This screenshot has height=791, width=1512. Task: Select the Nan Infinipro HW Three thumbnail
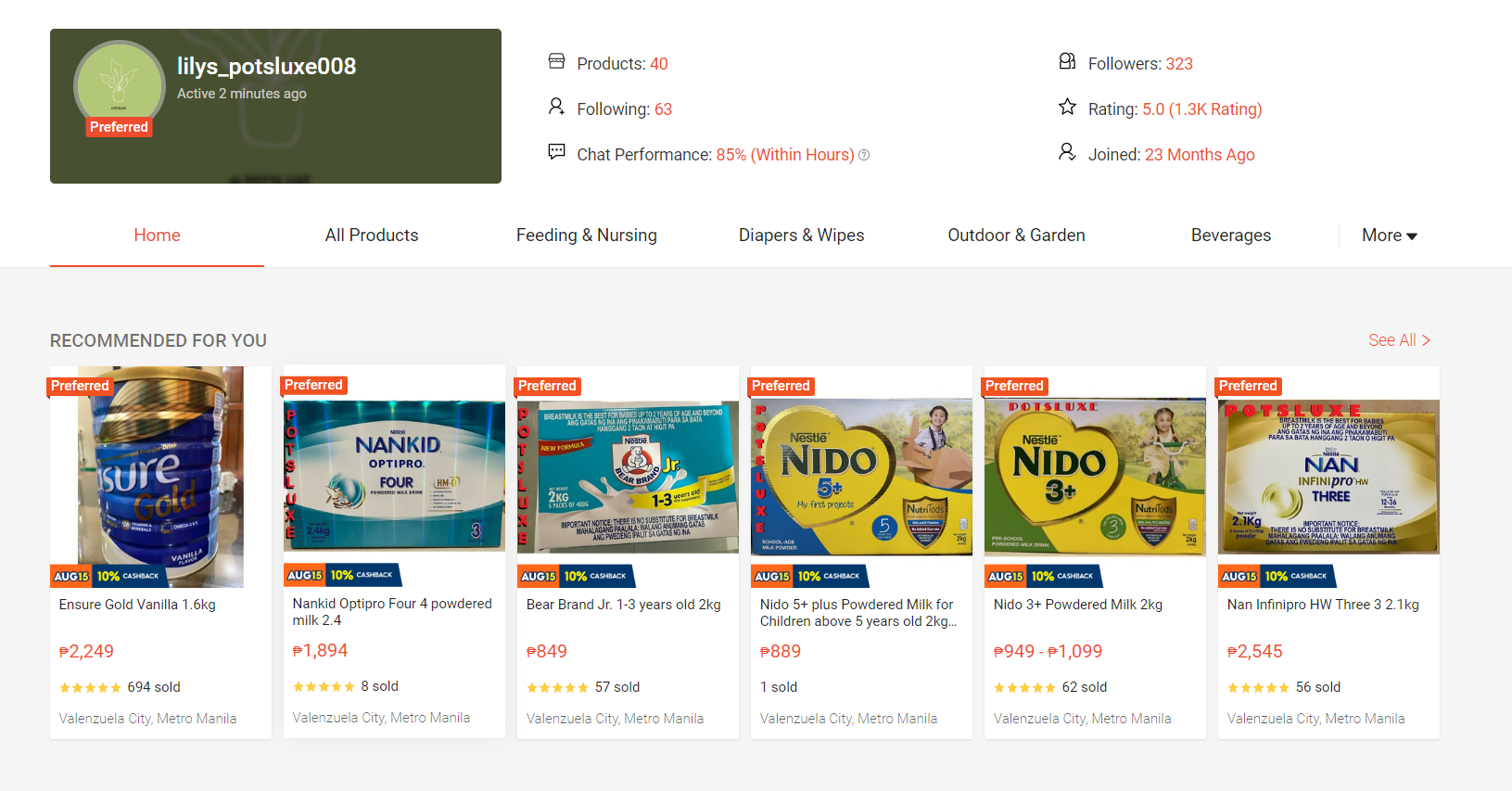point(1328,477)
